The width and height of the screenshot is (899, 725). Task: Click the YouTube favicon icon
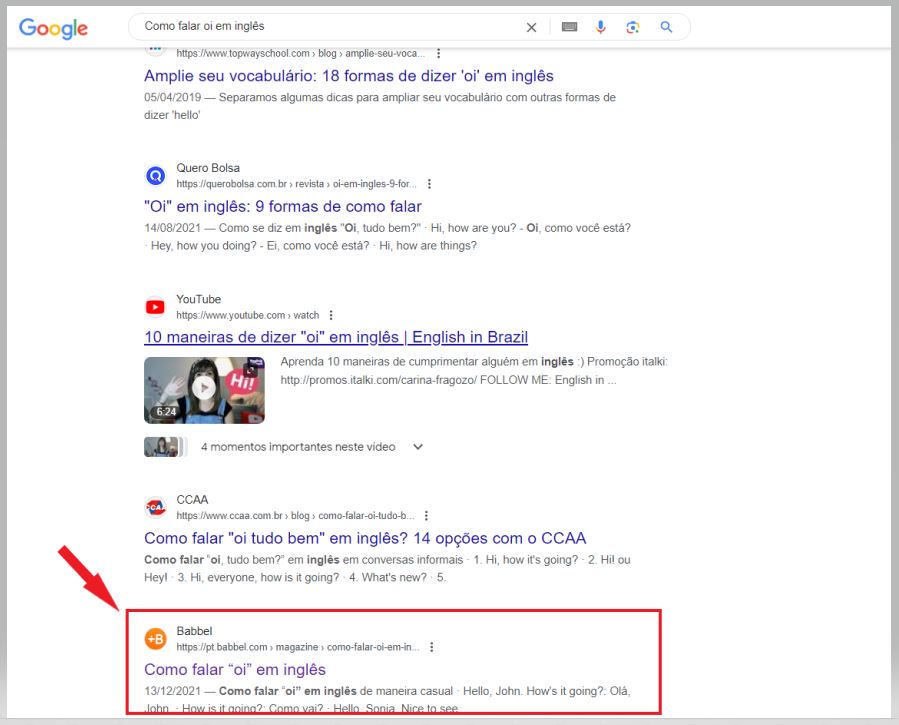(x=155, y=307)
